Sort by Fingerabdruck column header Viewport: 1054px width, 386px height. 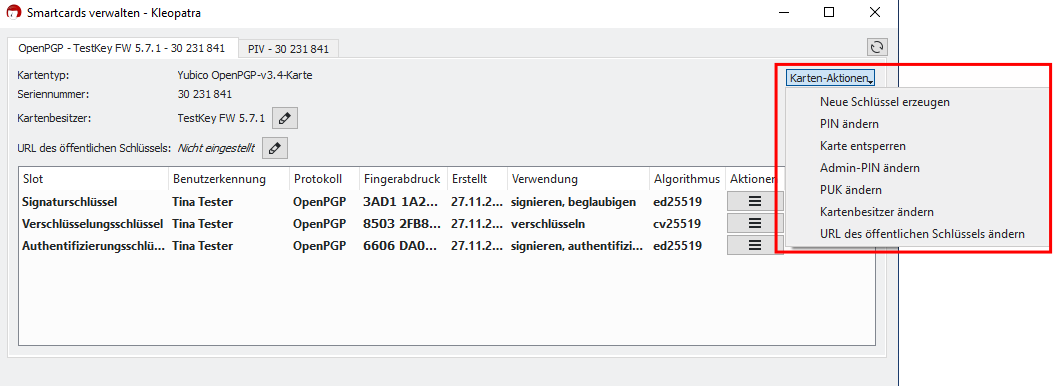click(x=403, y=180)
